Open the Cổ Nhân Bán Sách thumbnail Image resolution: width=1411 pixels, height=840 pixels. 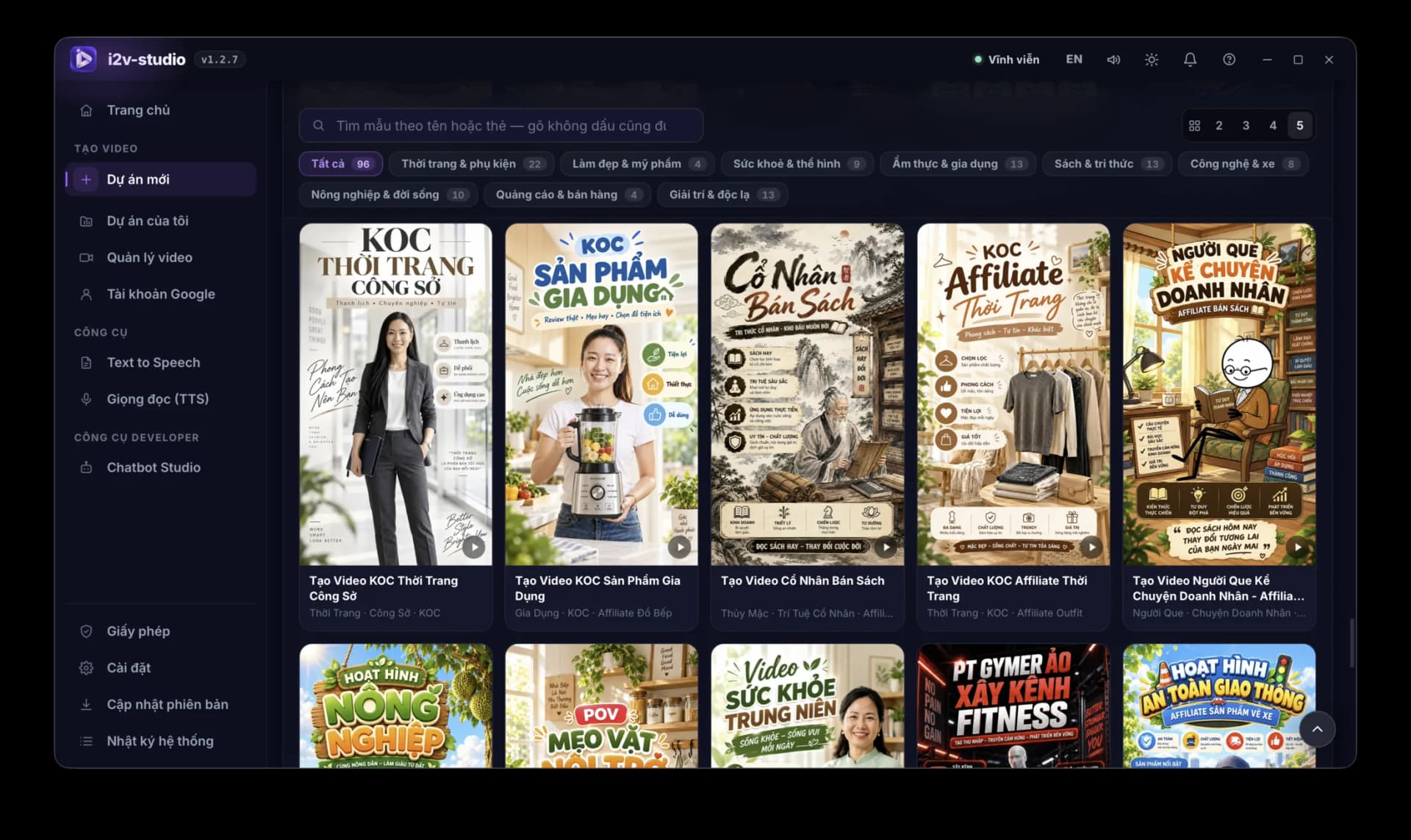pos(808,395)
